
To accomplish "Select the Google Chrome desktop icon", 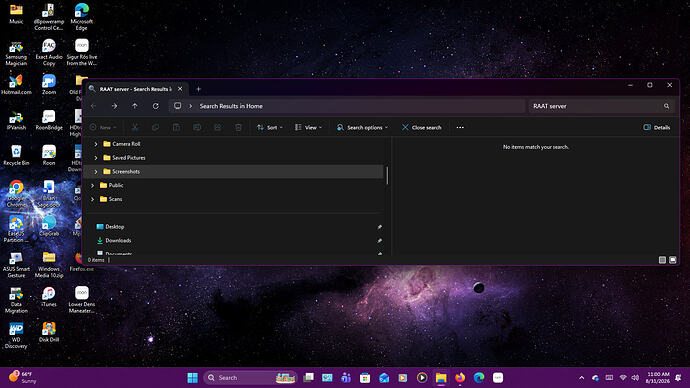I will point(16,194).
